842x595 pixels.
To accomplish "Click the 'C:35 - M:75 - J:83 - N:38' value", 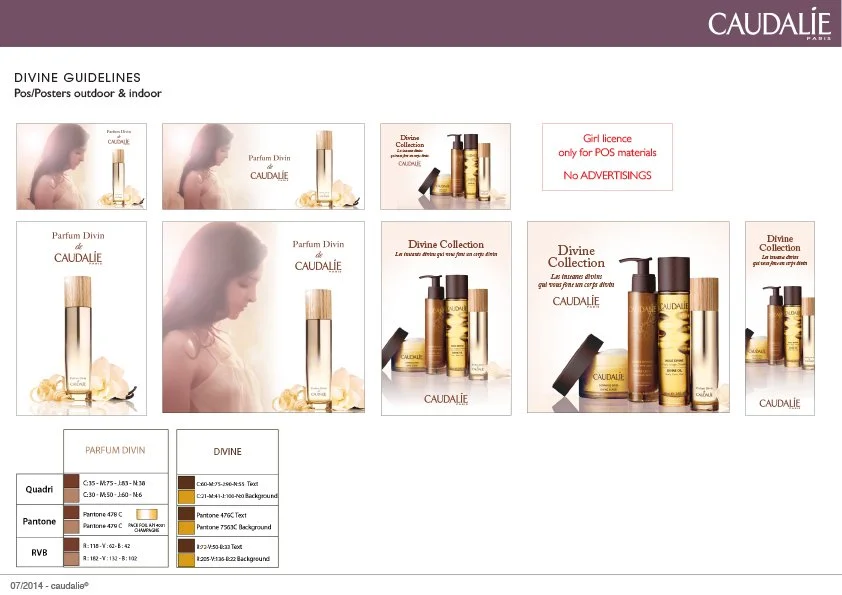I will click(114, 483).
